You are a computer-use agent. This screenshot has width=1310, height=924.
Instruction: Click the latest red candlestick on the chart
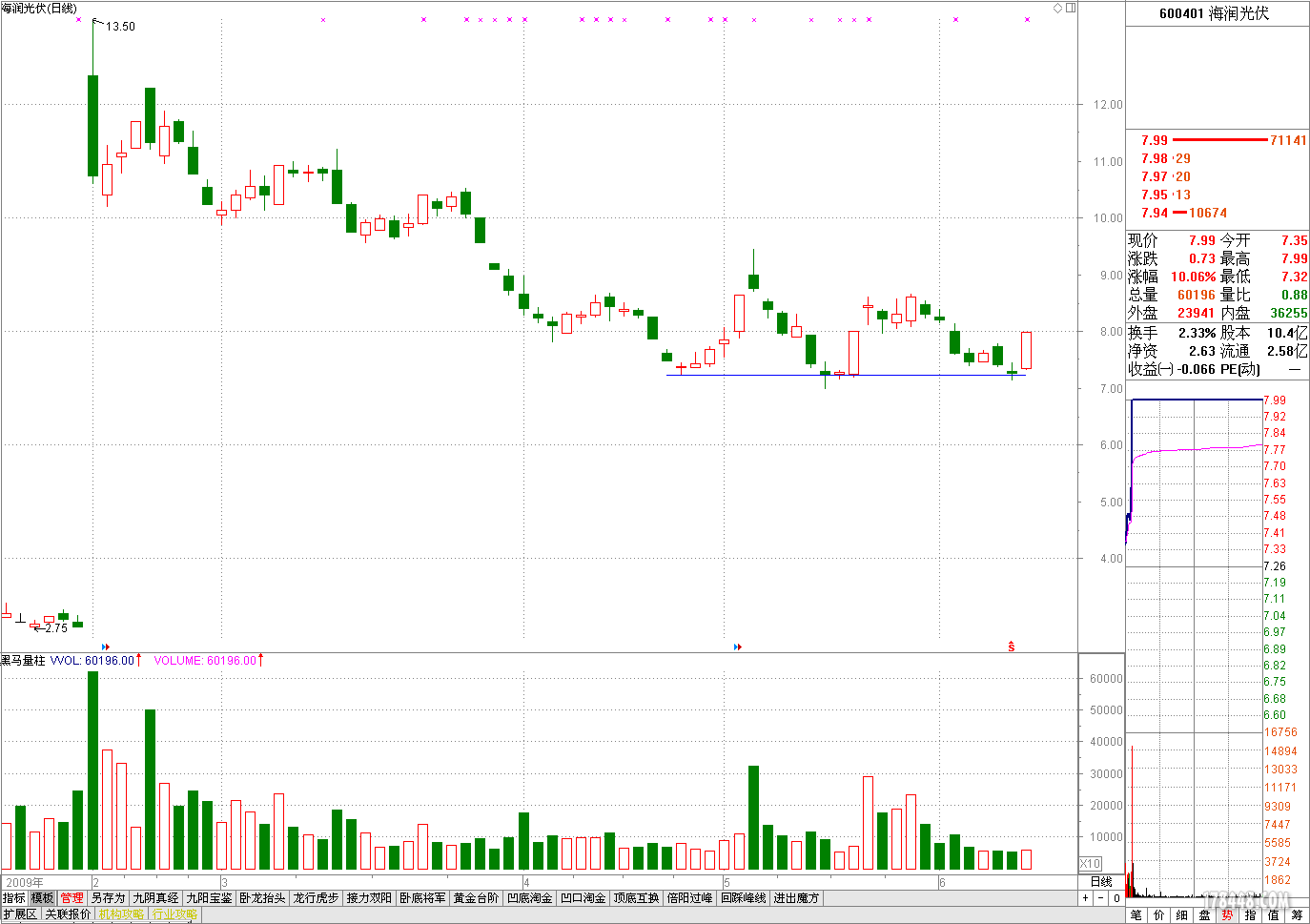(x=1026, y=350)
